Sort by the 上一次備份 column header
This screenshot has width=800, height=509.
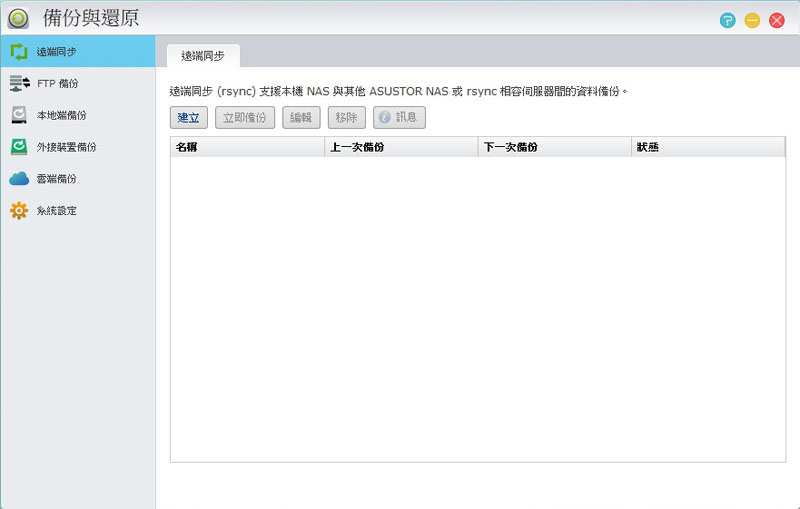pyautogui.click(x=401, y=147)
